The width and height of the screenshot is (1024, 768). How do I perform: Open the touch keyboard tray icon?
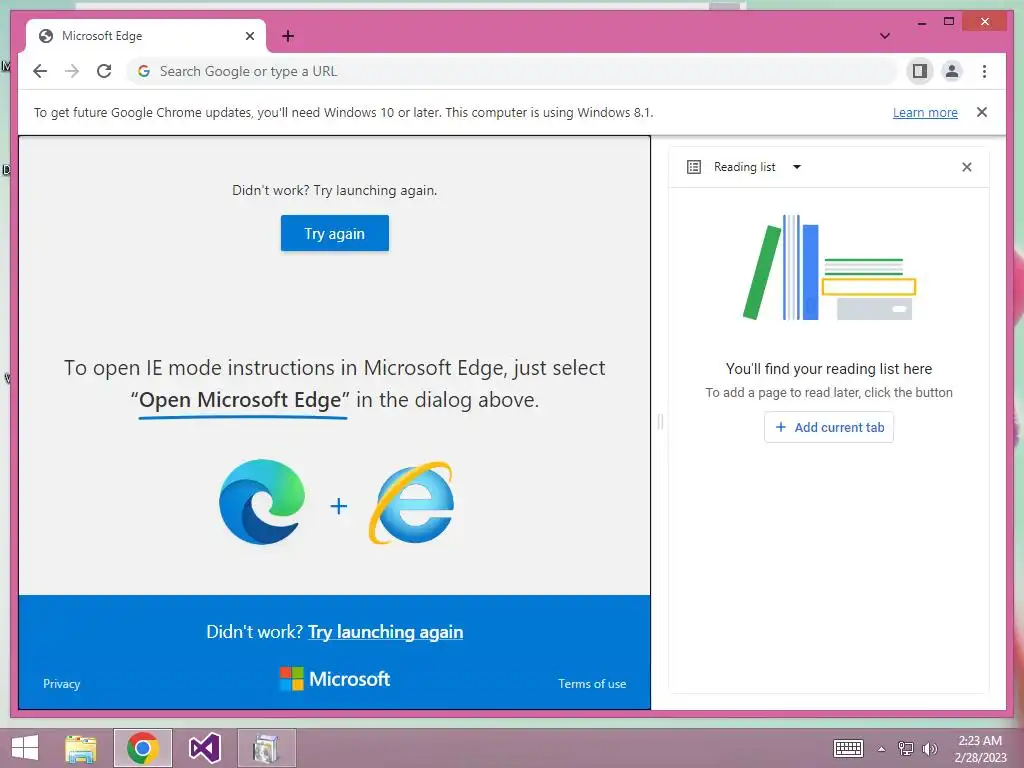pos(848,748)
